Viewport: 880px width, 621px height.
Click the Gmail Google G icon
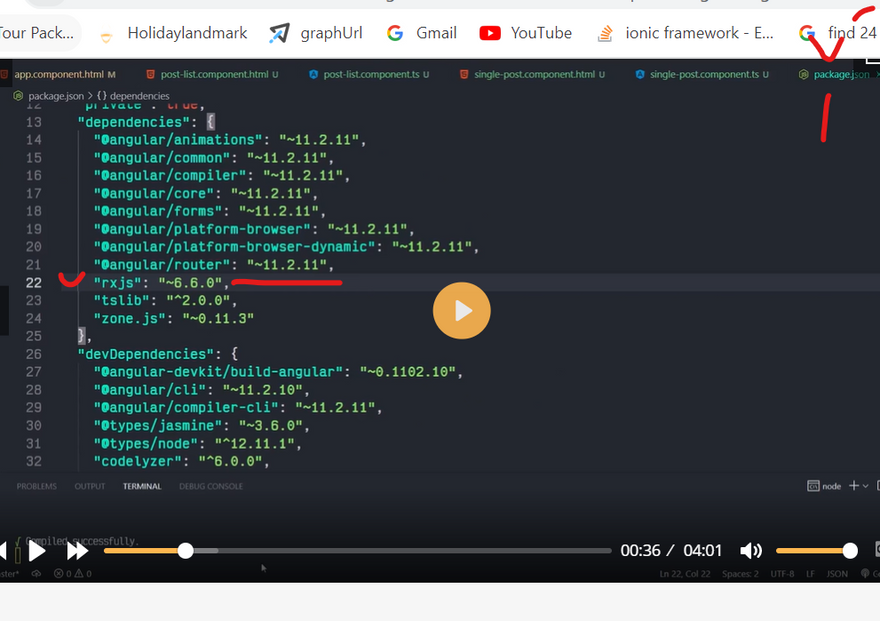coord(395,33)
